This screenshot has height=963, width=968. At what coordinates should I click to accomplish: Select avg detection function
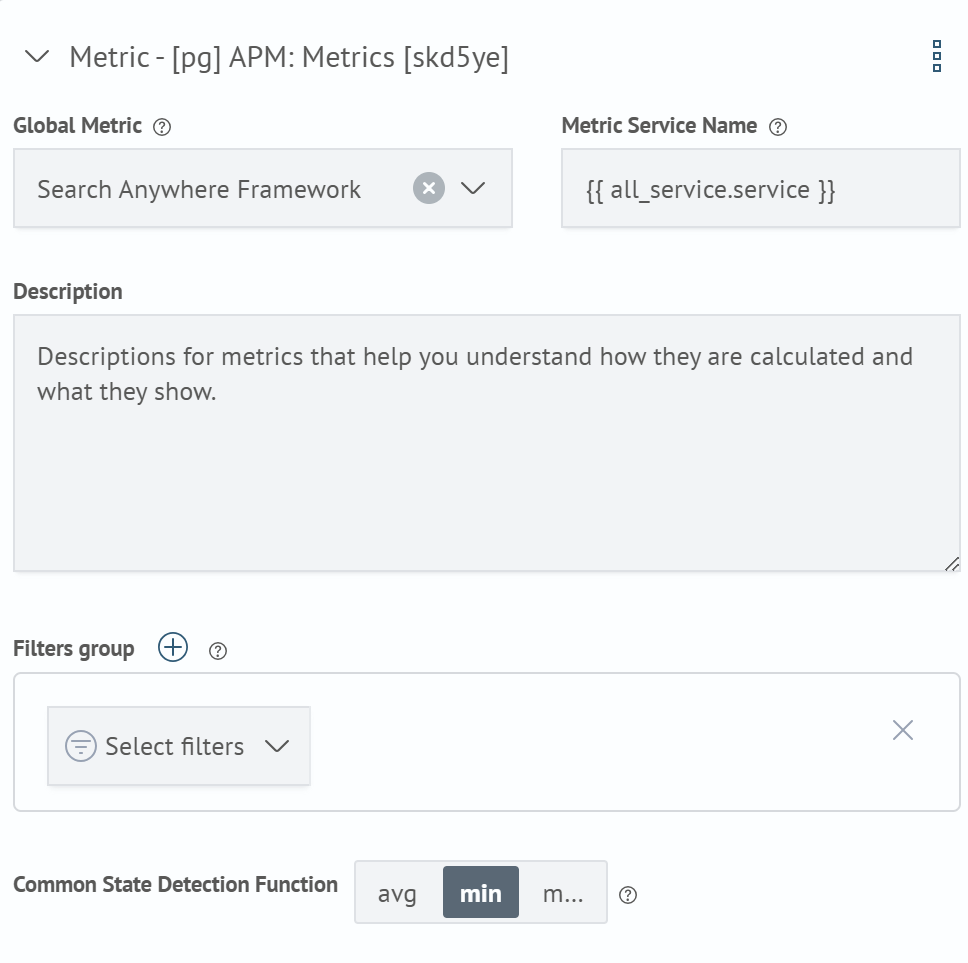[397, 893]
